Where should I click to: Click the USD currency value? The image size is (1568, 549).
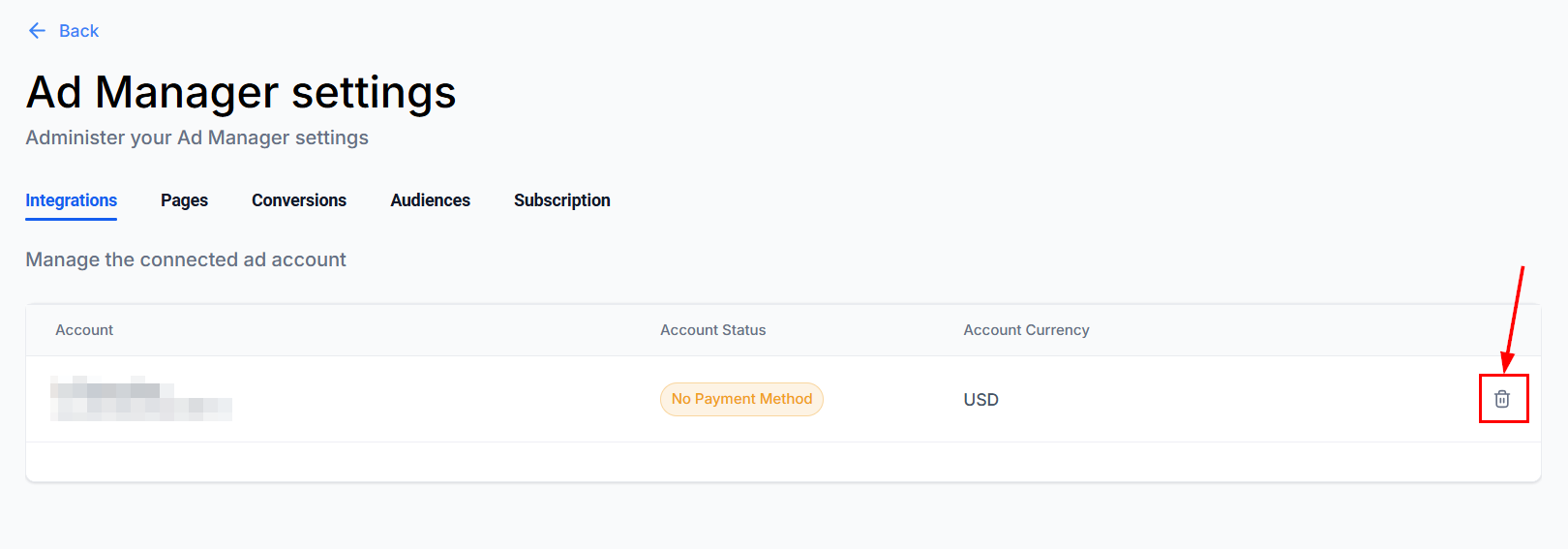point(980,400)
